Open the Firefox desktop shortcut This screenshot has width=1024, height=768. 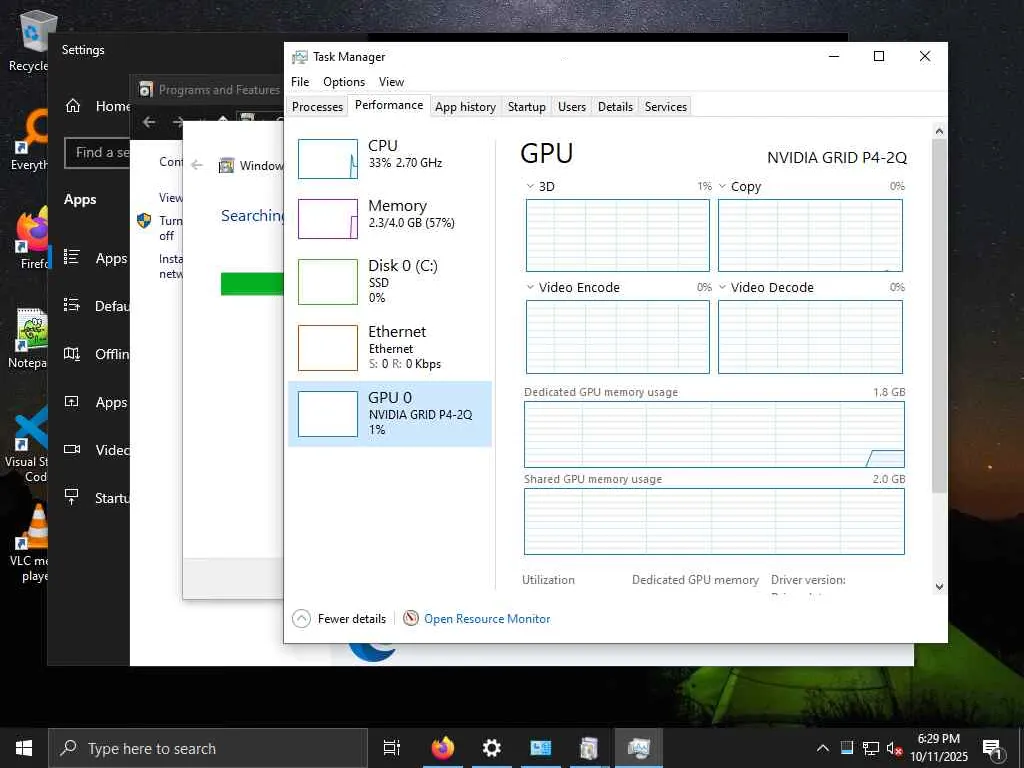[33, 238]
